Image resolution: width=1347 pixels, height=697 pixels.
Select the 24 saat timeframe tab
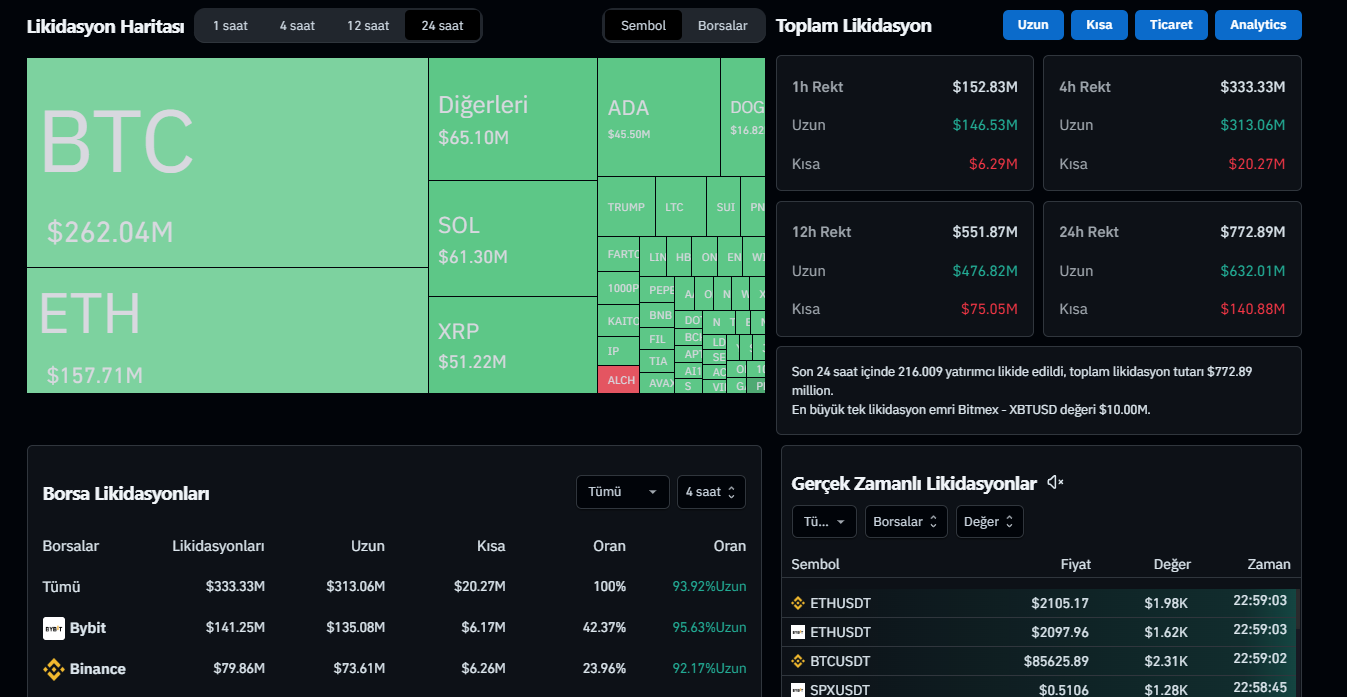(442, 25)
